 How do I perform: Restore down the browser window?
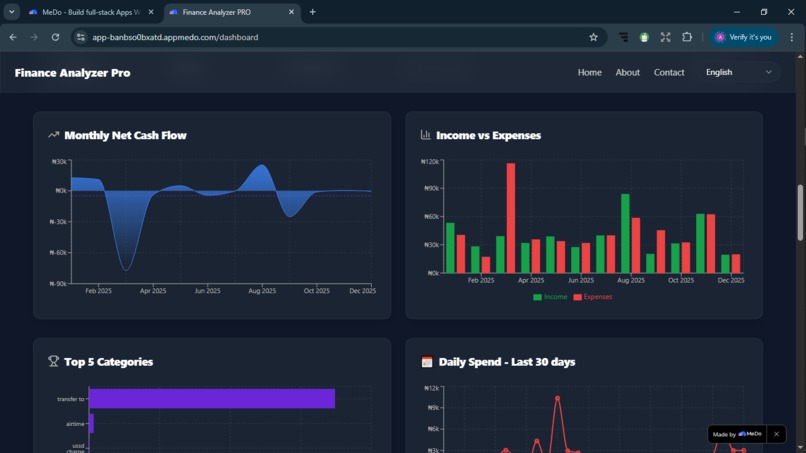click(x=764, y=12)
